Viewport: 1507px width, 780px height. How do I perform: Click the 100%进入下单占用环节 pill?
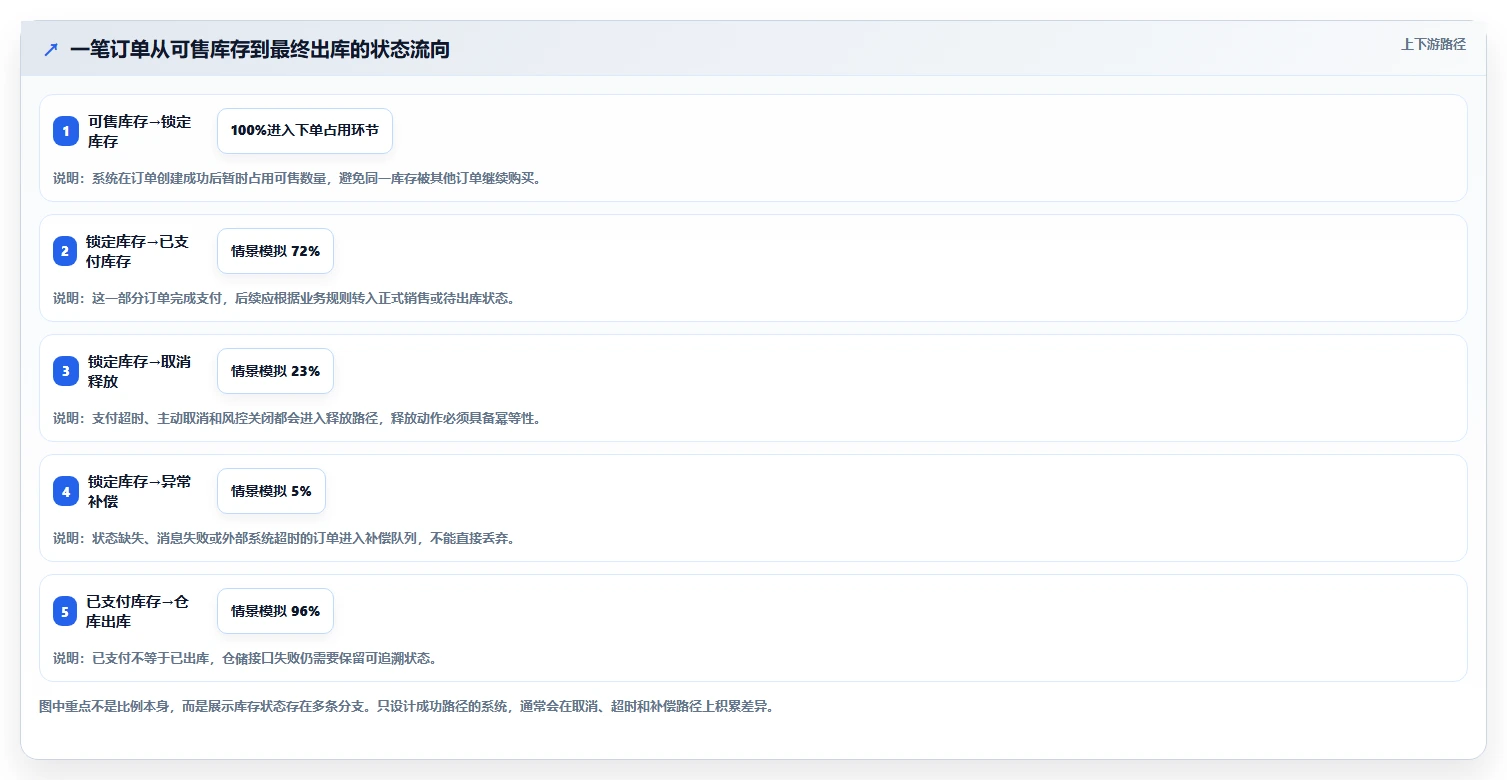tap(305, 131)
